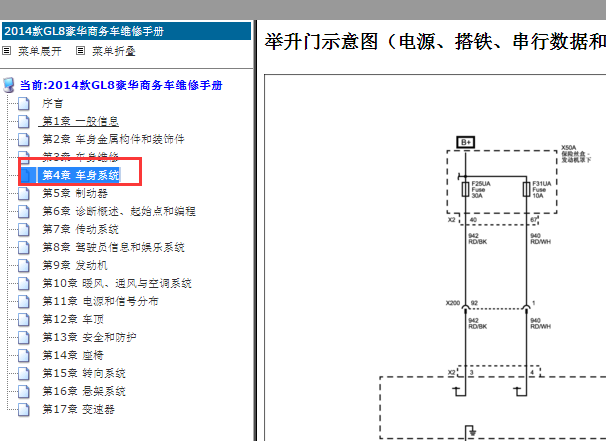Open 第5章 制动器 chapter

point(75,193)
